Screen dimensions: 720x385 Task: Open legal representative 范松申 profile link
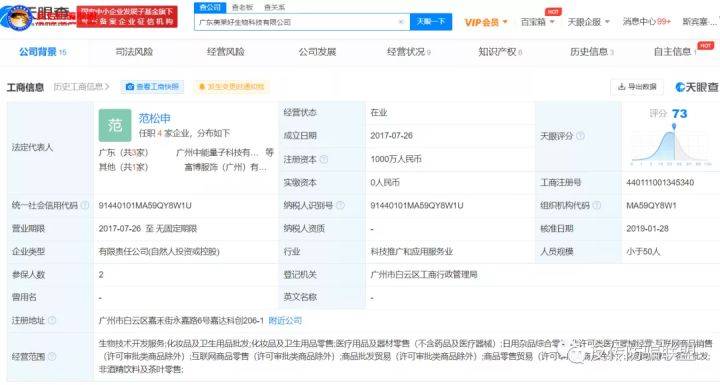click(154, 118)
